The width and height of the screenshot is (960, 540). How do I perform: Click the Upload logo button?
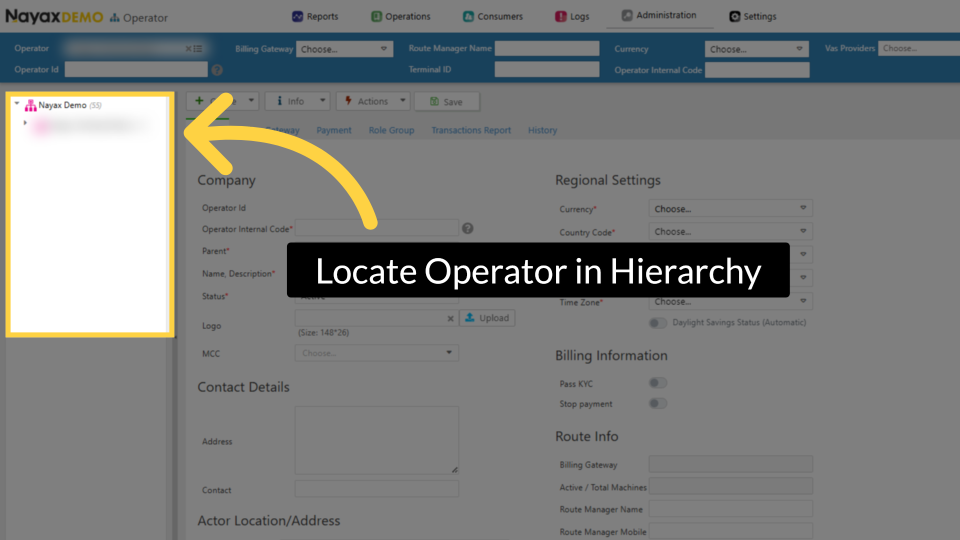[x=487, y=318]
